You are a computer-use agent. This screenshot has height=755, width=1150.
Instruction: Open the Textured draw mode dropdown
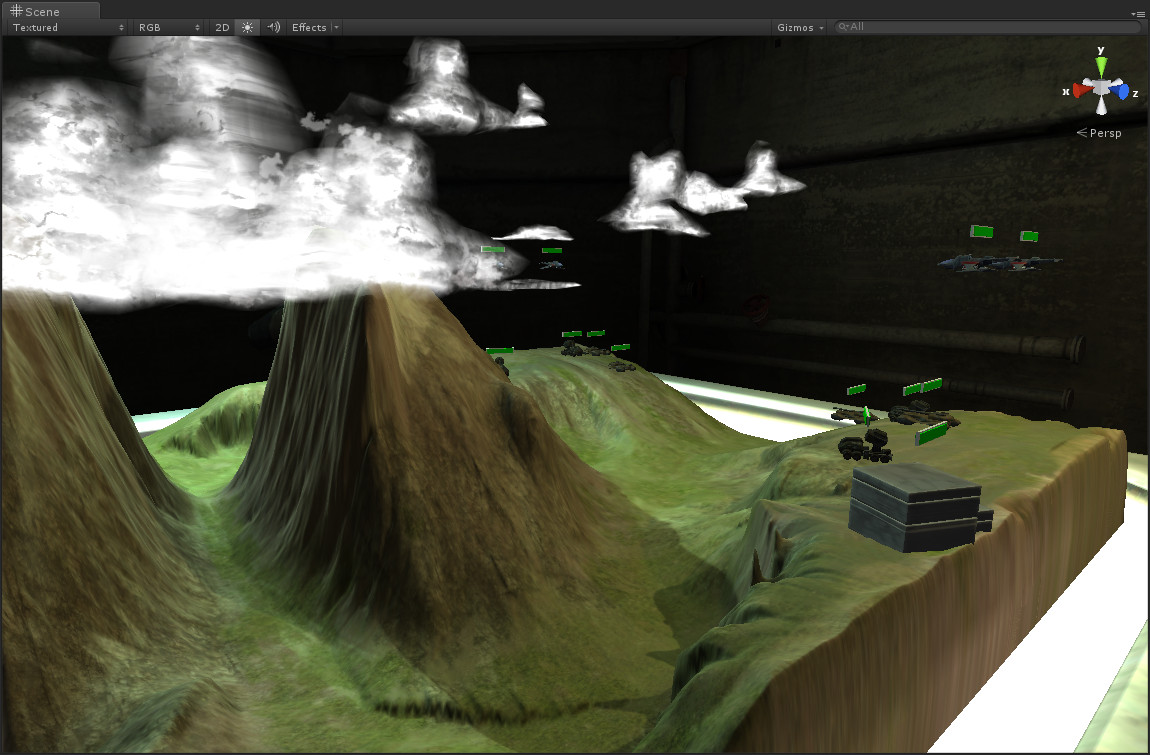(x=68, y=27)
